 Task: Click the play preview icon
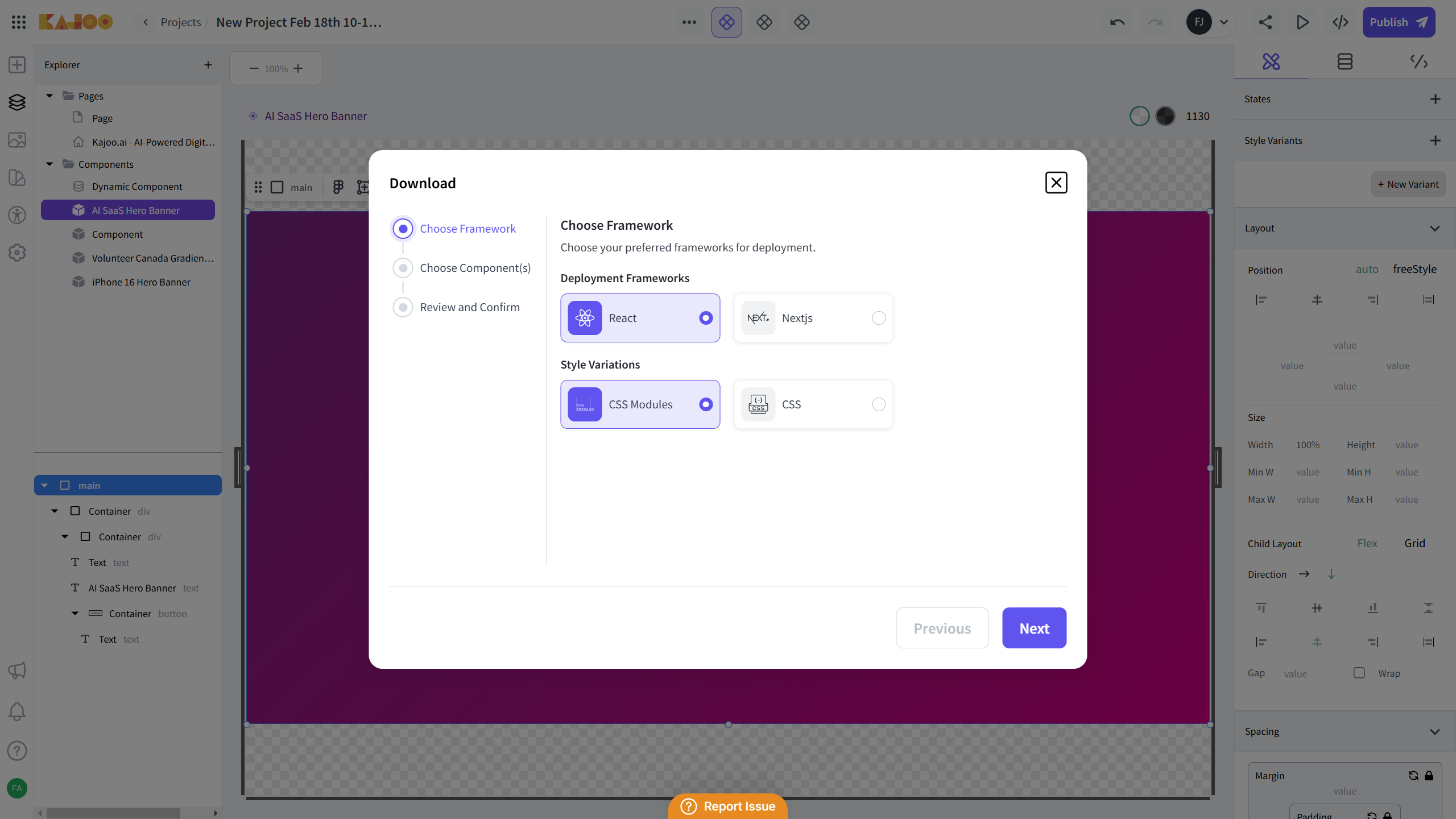point(1302,22)
